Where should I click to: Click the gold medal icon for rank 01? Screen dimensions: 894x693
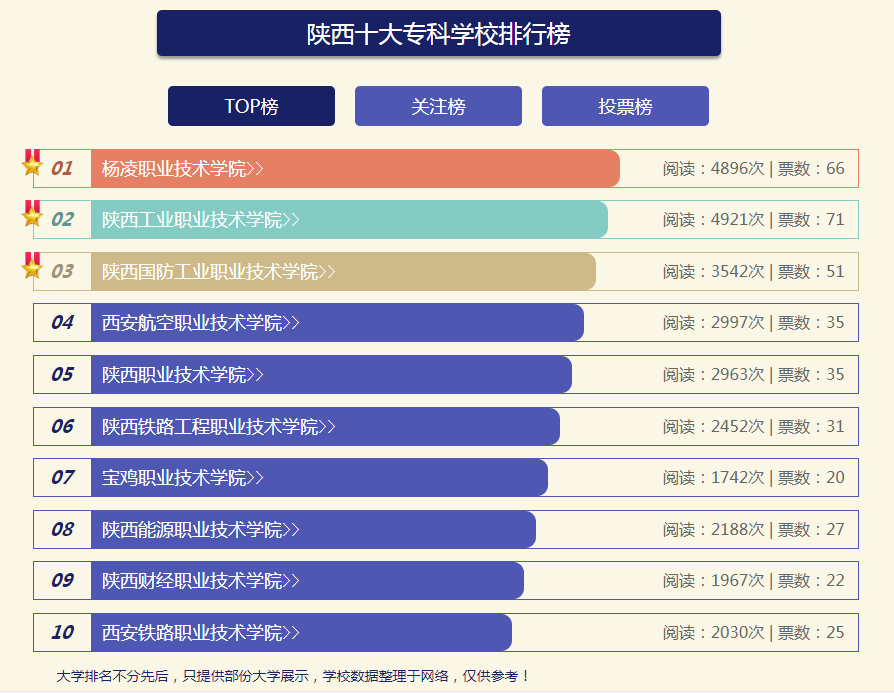click(32, 164)
